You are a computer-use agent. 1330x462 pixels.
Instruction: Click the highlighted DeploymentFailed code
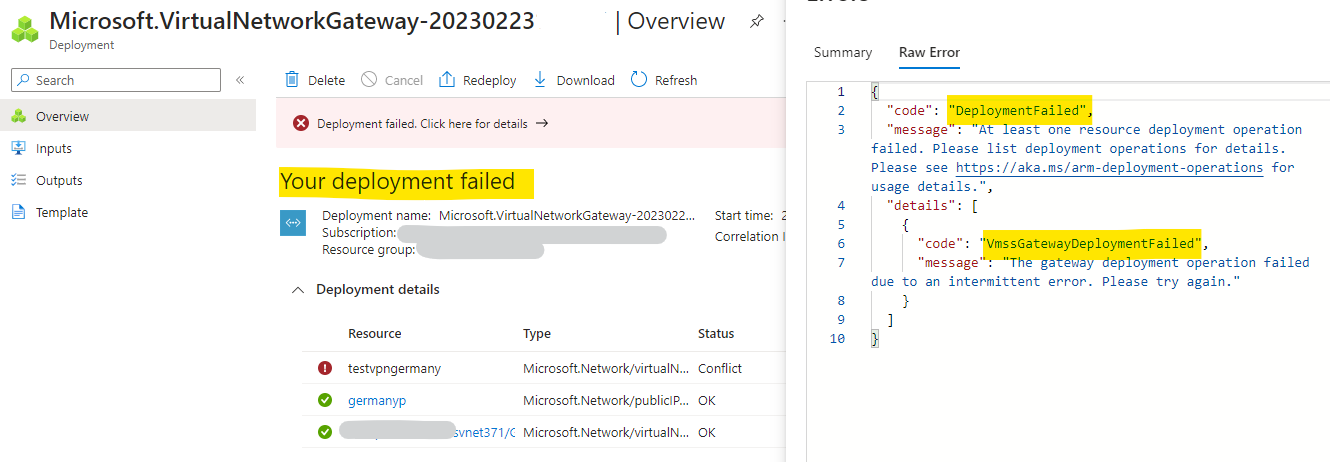1019,110
